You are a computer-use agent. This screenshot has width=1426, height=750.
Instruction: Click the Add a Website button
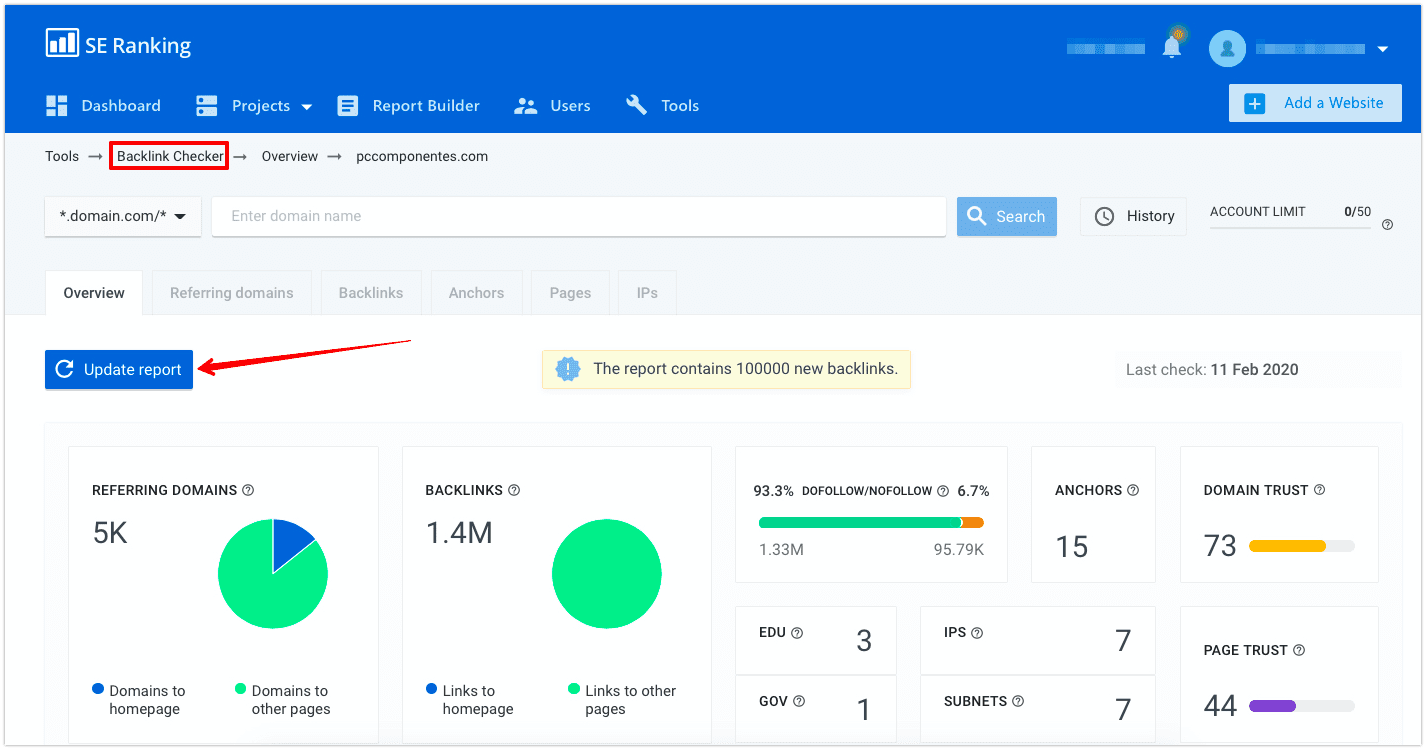click(1315, 103)
